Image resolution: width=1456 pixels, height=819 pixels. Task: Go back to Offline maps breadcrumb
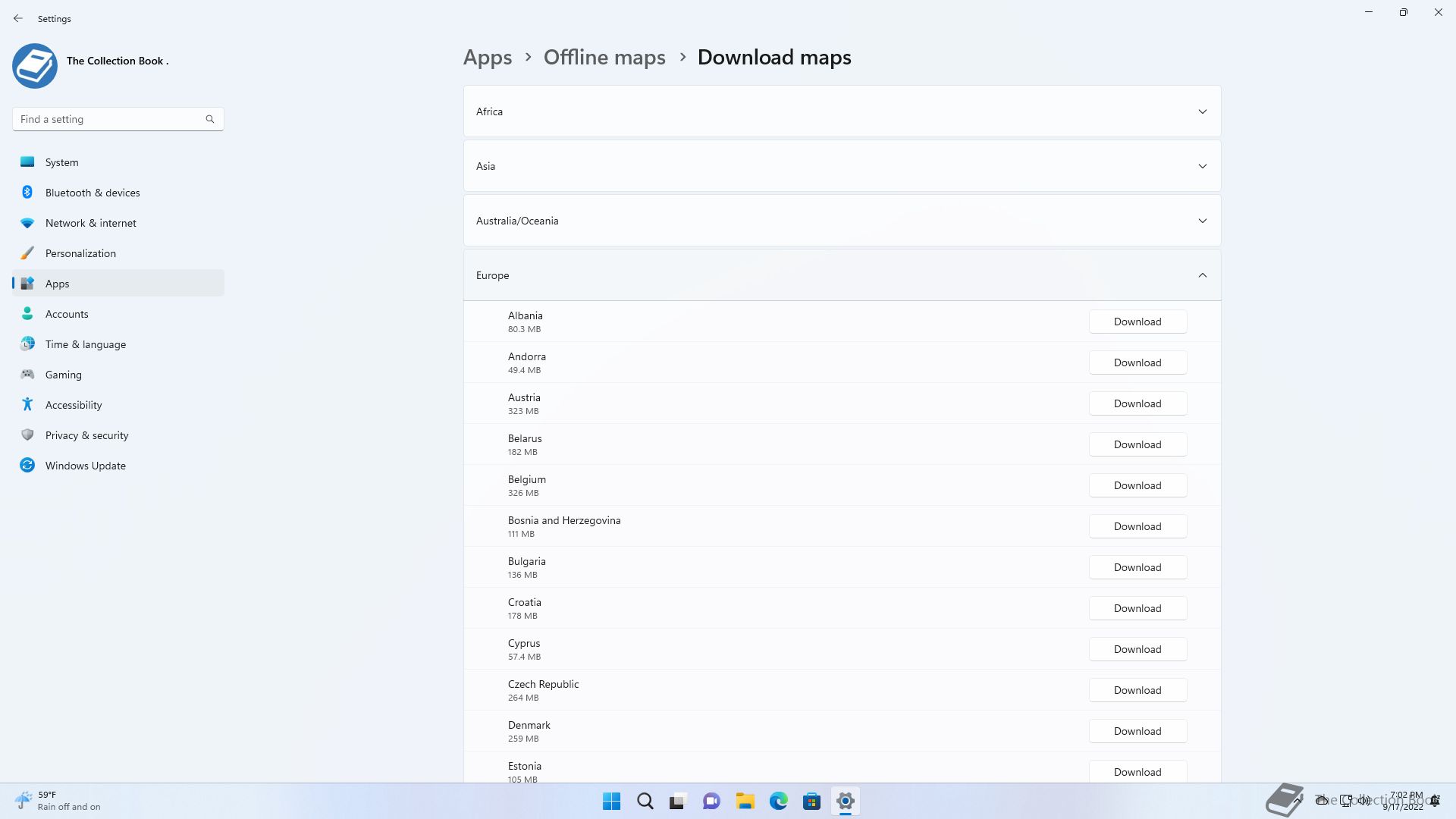pos(604,58)
